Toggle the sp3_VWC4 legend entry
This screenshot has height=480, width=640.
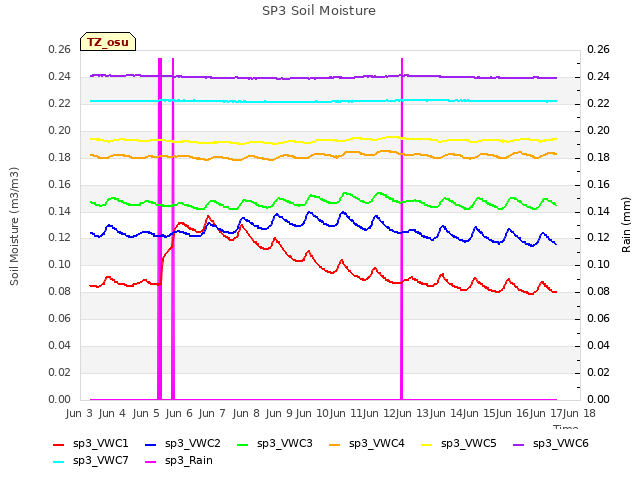click(367, 443)
